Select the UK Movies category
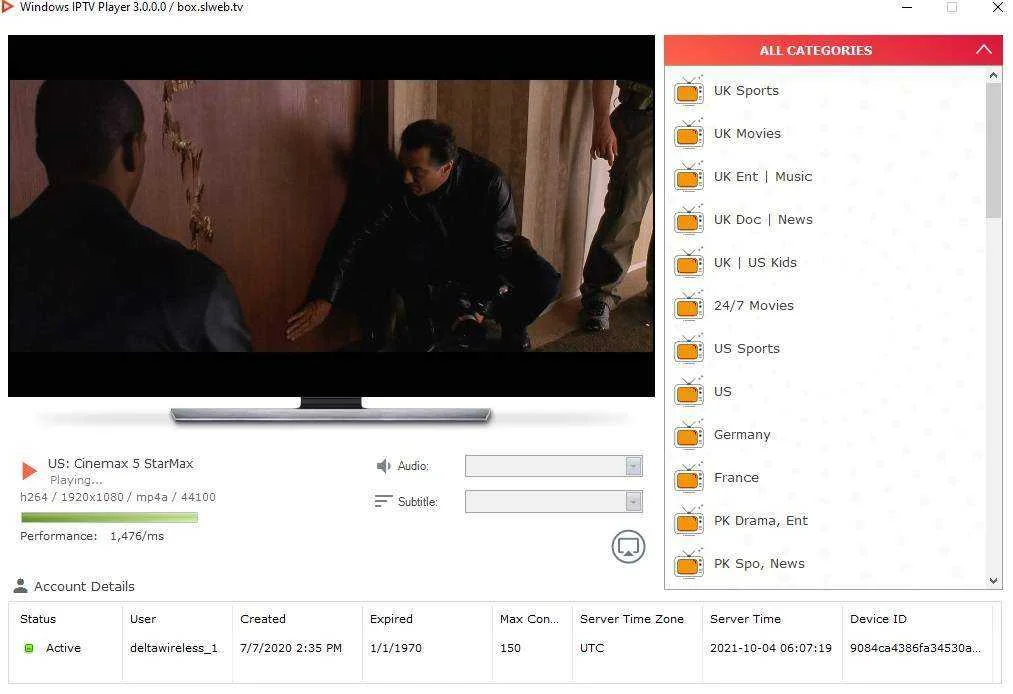The image size is (1013, 694). click(747, 134)
